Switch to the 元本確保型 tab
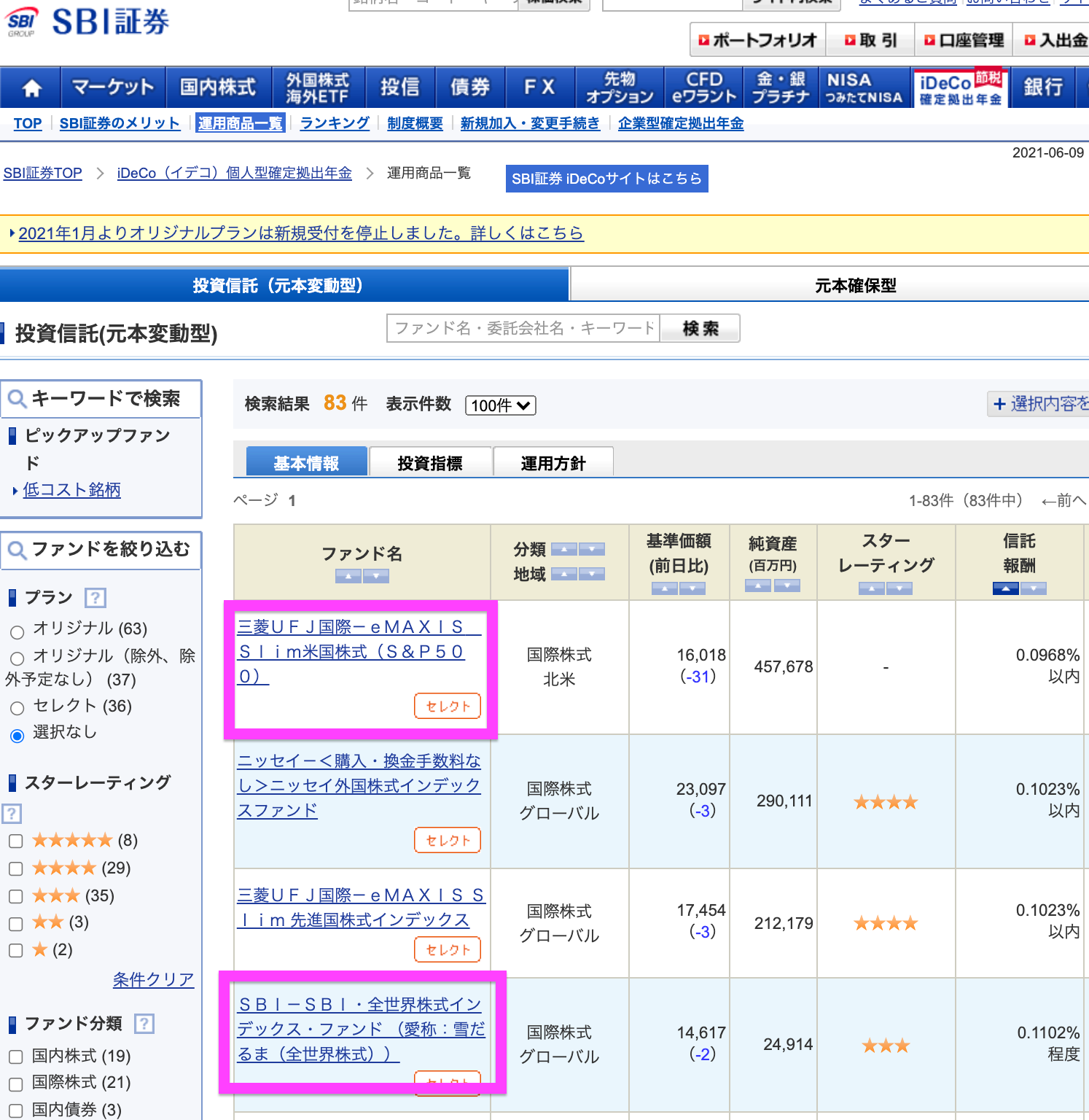 coord(830,284)
